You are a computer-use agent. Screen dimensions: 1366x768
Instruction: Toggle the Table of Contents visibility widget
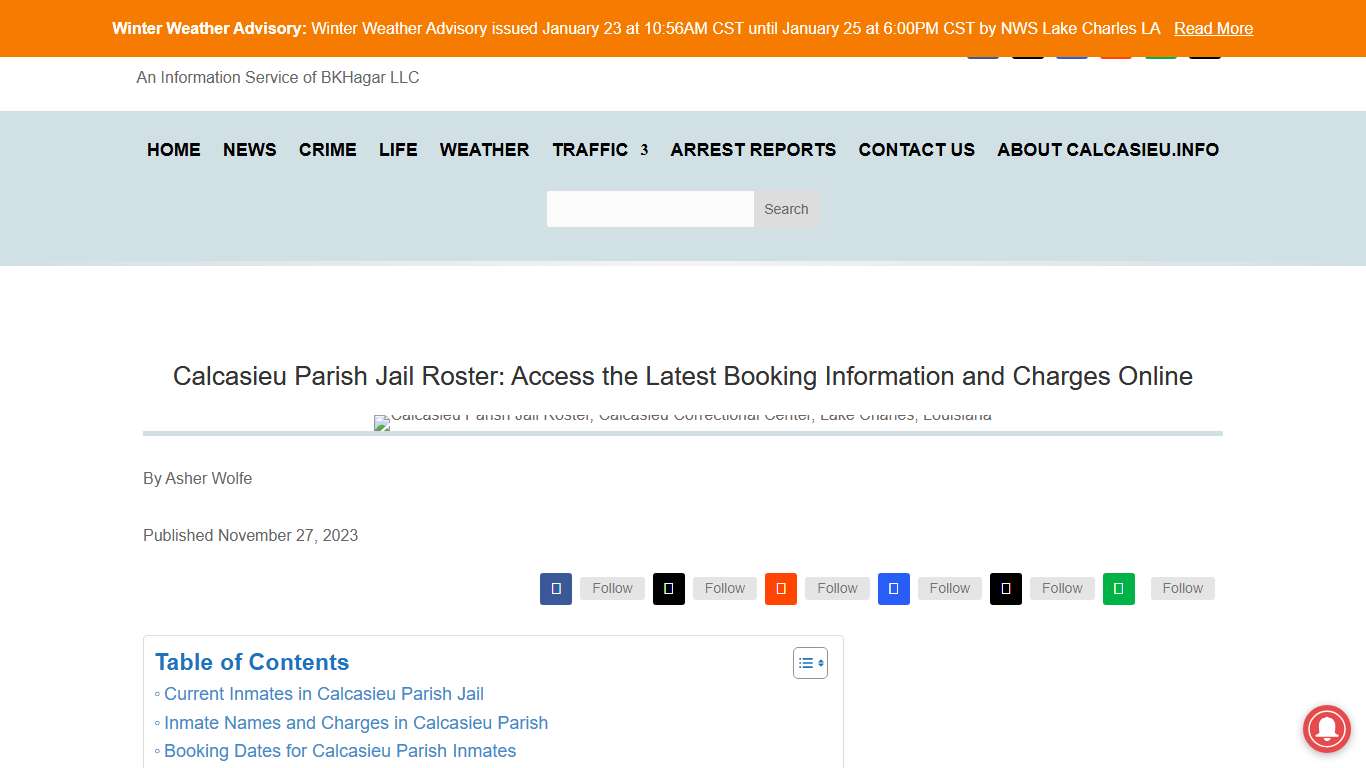810,662
